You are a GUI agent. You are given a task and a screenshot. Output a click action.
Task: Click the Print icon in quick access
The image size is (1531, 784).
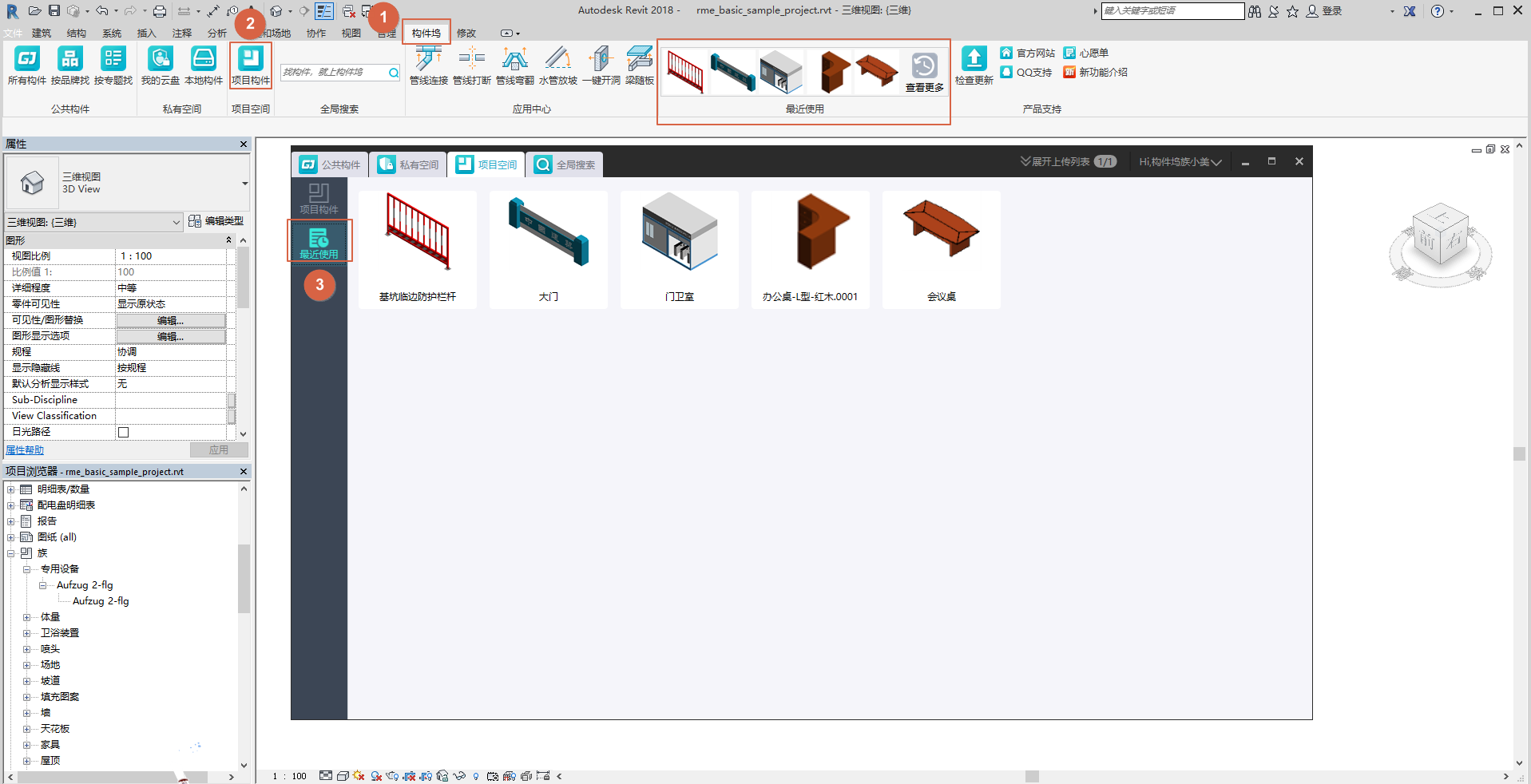[x=160, y=11]
